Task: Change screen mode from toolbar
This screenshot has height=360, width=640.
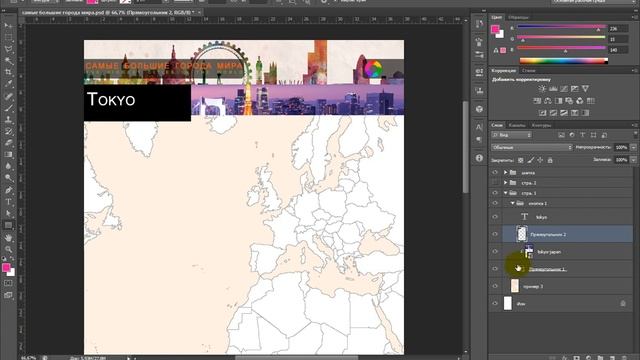Action: (8, 295)
